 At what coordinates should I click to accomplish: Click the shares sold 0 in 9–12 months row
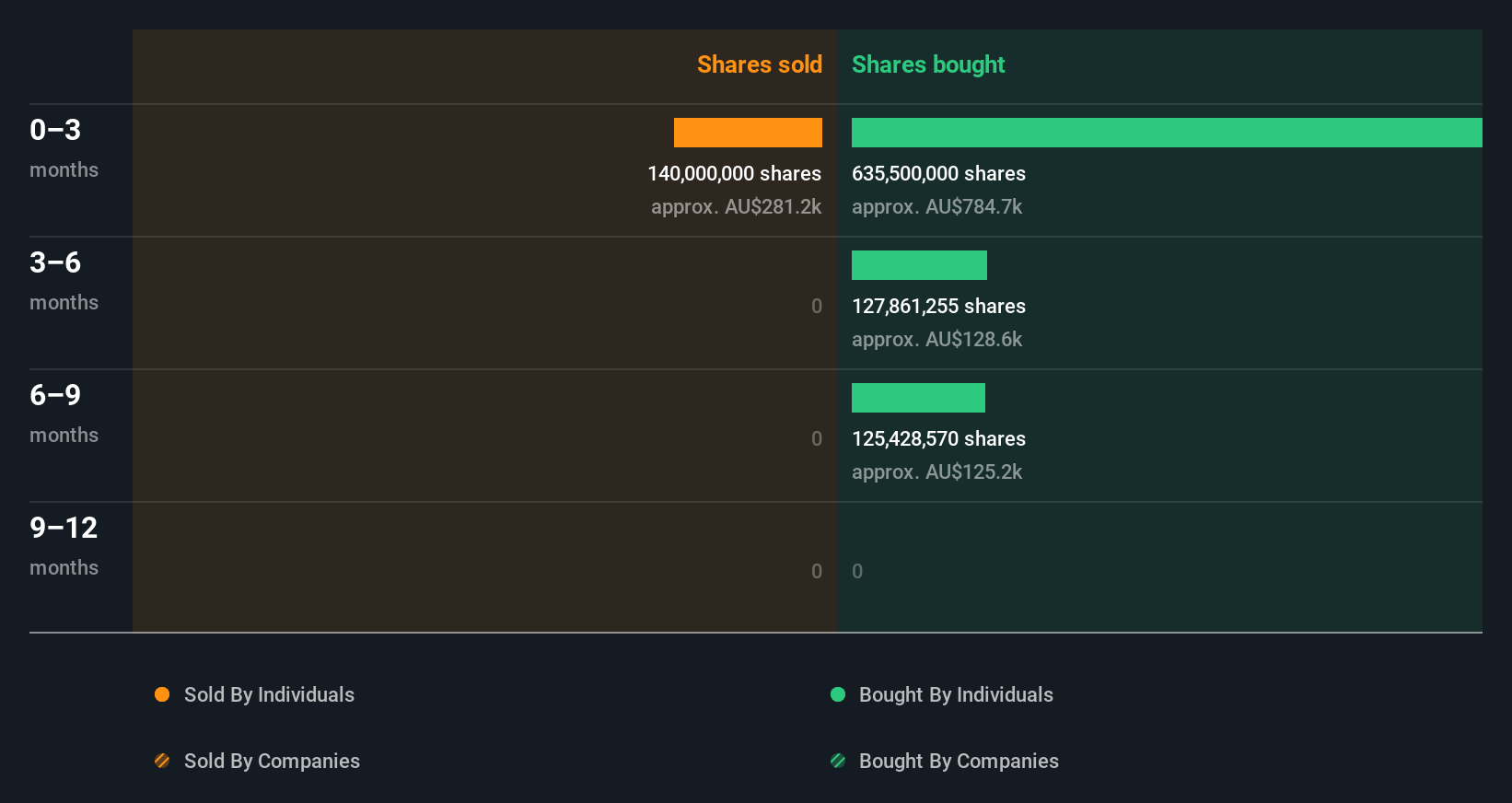[817, 571]
